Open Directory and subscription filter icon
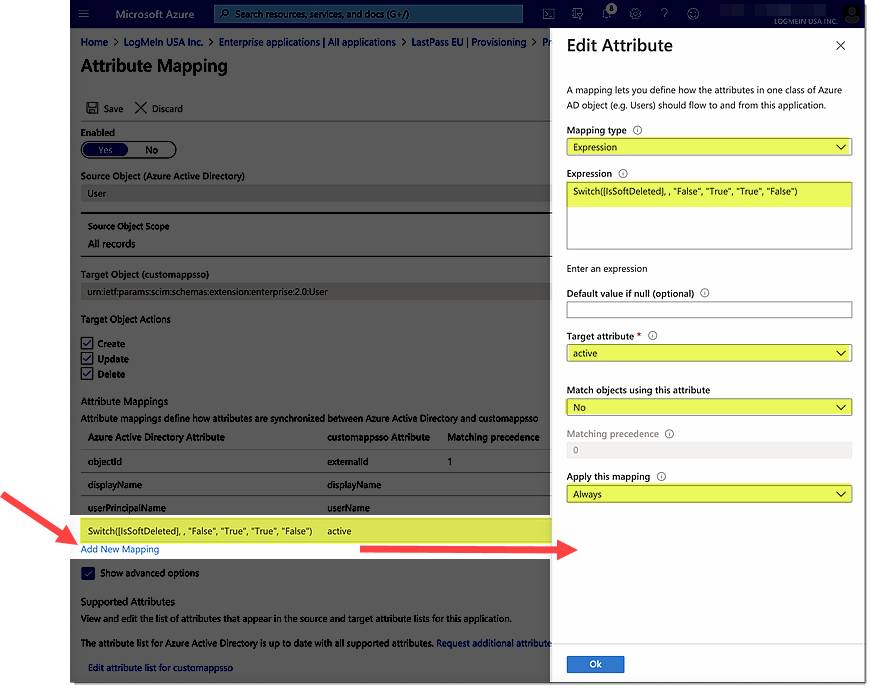The width and height of the screenshot is (870, 688). (577, 14)
